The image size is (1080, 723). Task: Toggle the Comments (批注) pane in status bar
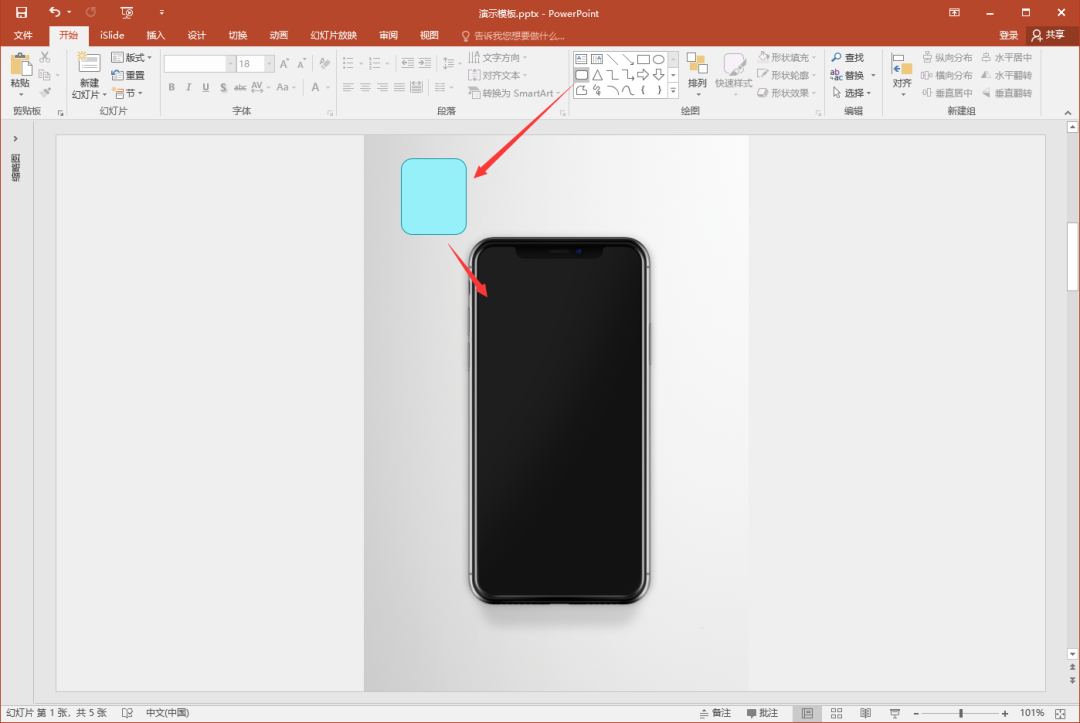point(762,713)
